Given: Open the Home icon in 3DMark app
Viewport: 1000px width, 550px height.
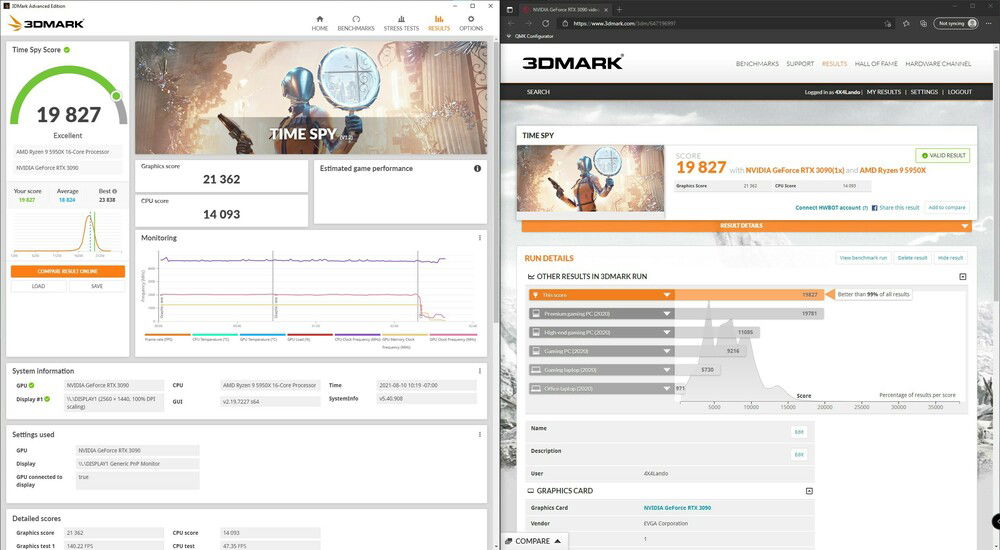Looking at the screenshot, I should click(320, 22).
